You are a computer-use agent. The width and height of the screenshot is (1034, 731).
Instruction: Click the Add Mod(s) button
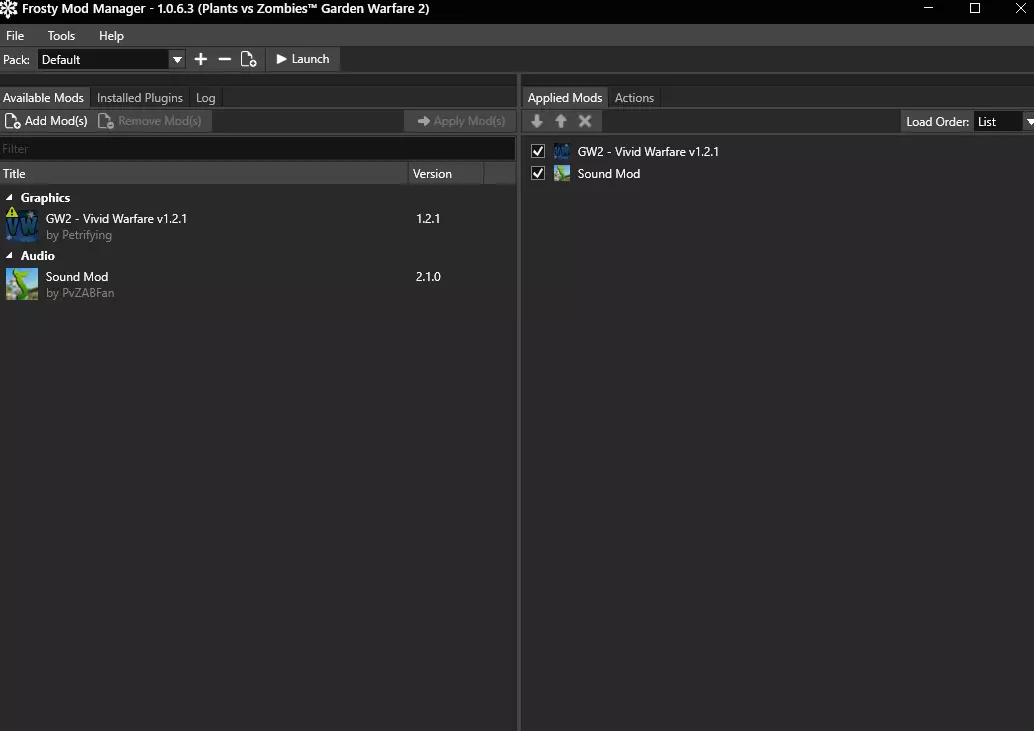pos(46,121)
